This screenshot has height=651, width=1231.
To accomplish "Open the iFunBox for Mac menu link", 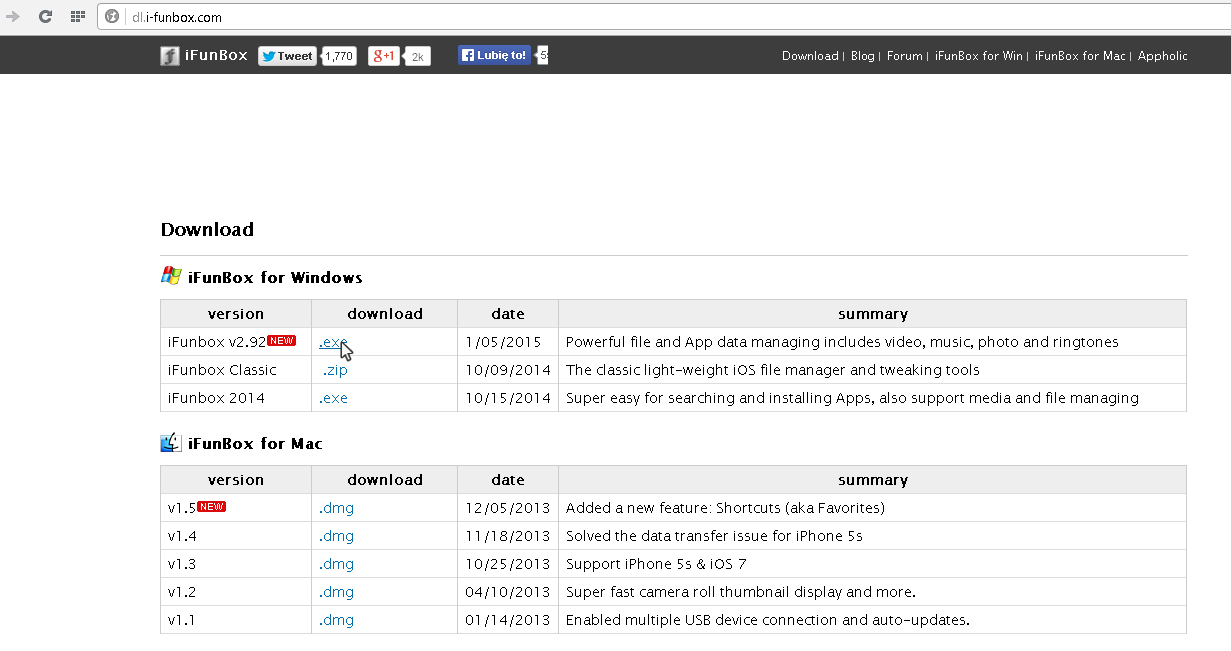I will (1080, 56).
